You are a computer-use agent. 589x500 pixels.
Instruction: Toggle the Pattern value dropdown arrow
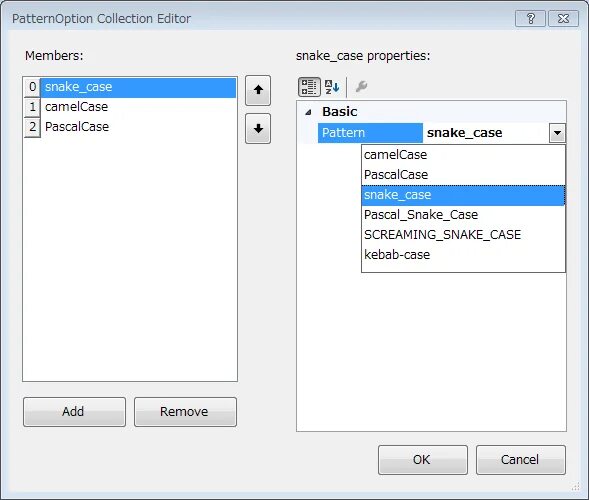coord(557,133)
